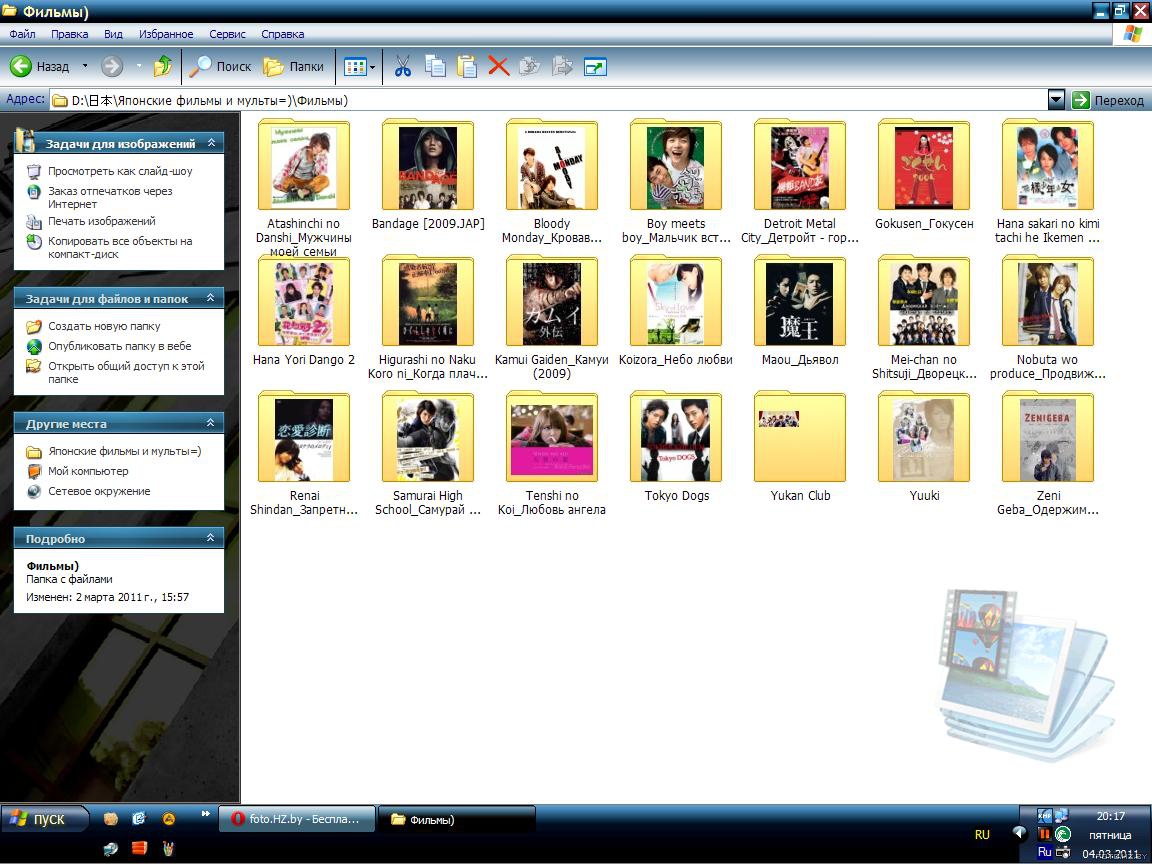Open the Файл menu
The height and width of the screenshot is (864, 1152).
click(x=22, y=34)
